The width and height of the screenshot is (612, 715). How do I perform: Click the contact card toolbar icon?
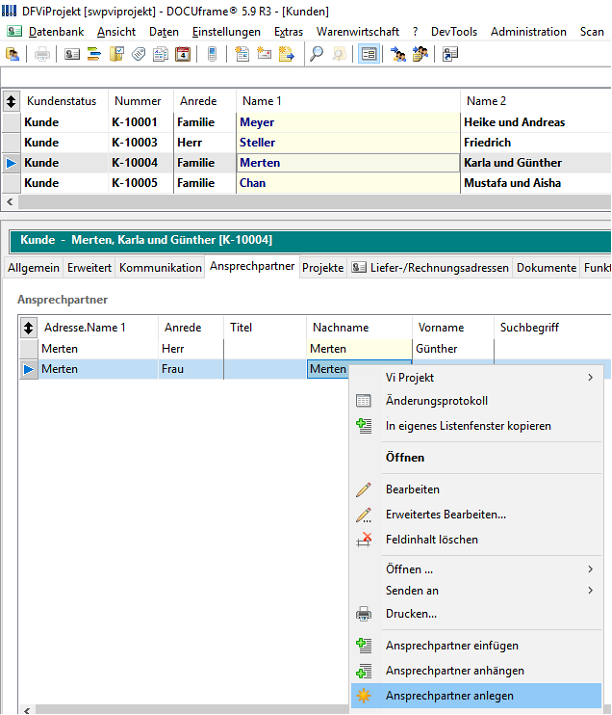[72, 54]
